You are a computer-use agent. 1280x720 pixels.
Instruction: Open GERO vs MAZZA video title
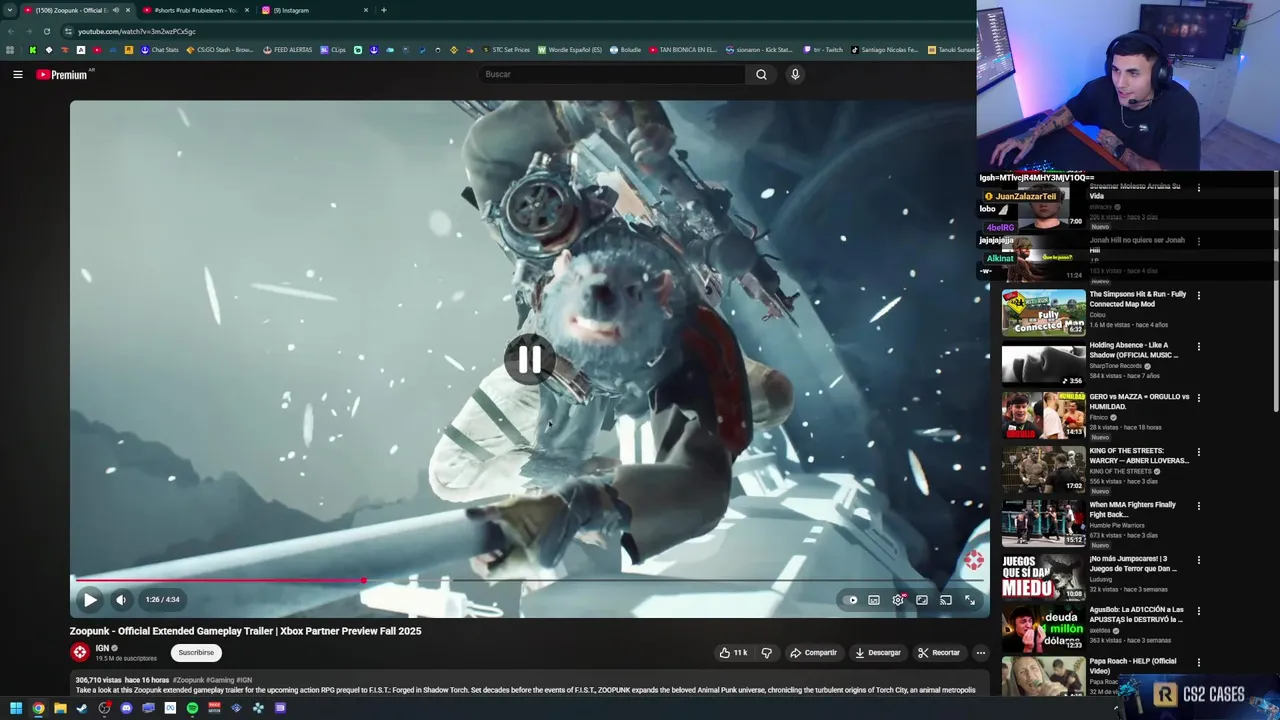(x=1139, y=401)
